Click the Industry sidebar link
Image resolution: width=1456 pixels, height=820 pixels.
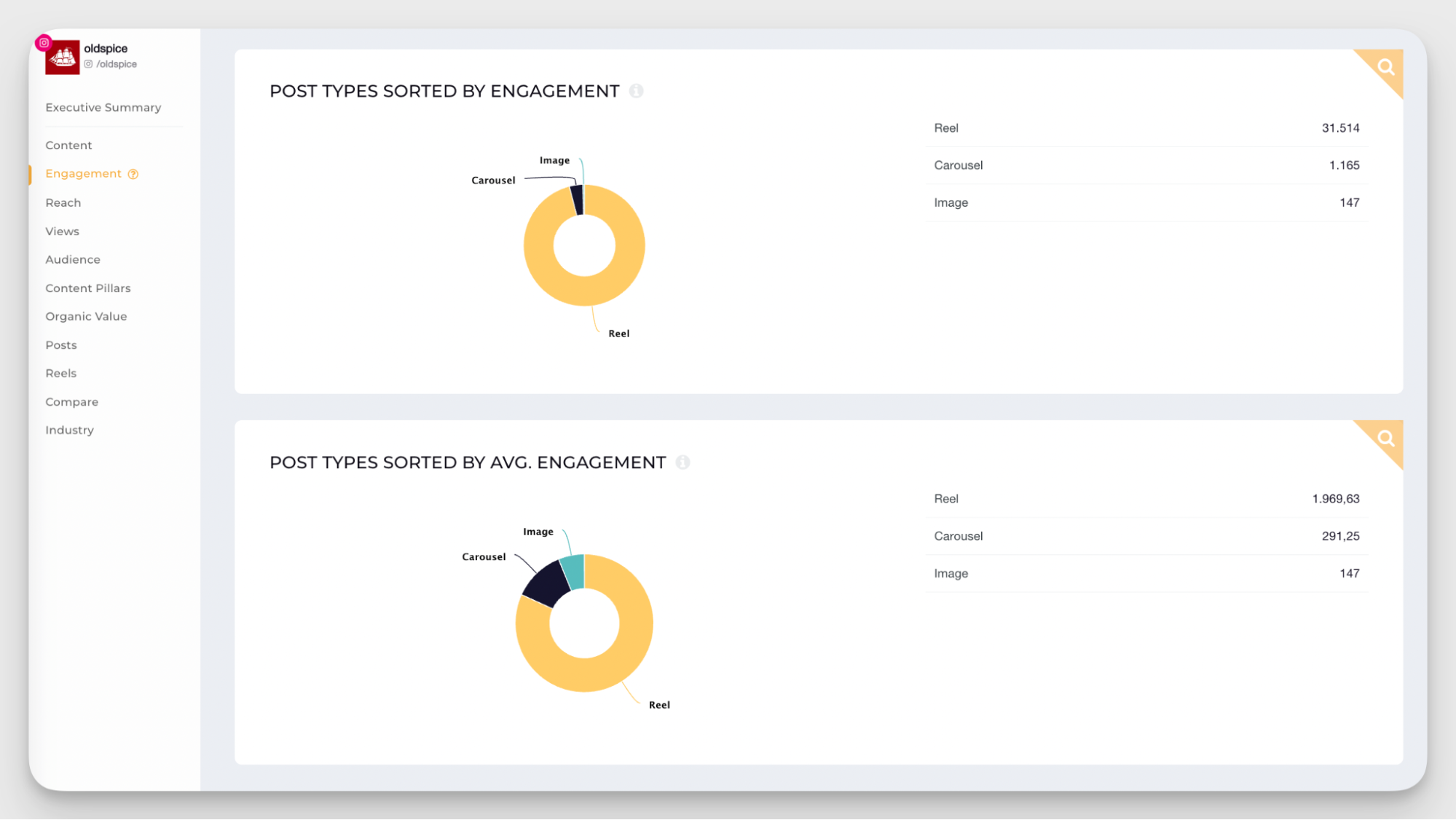[69, 430]
